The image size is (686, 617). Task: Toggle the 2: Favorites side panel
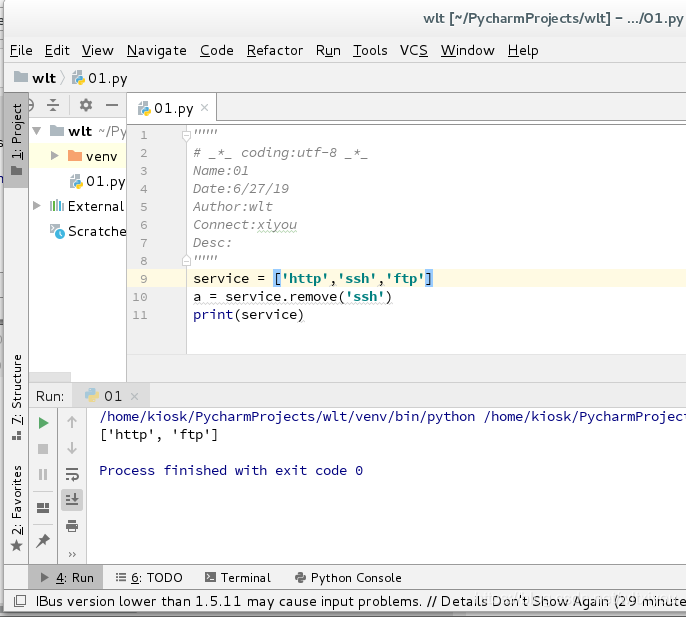click(16, 508)
